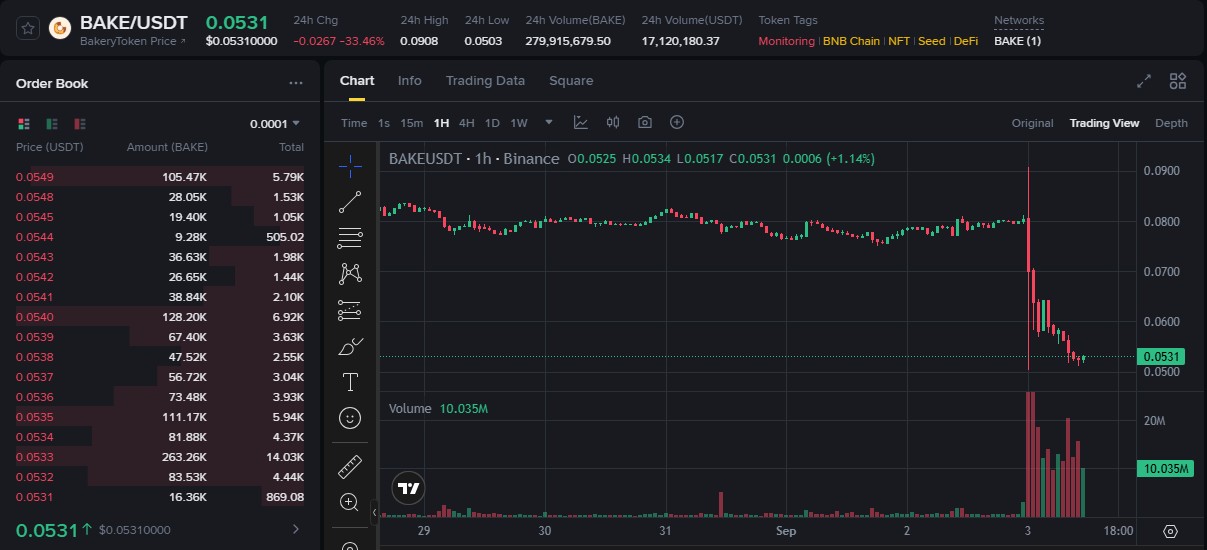Viewport: 1207px width, 550px height.
Task: Select the zoom in tool
Action: click(x=350, y=502)
